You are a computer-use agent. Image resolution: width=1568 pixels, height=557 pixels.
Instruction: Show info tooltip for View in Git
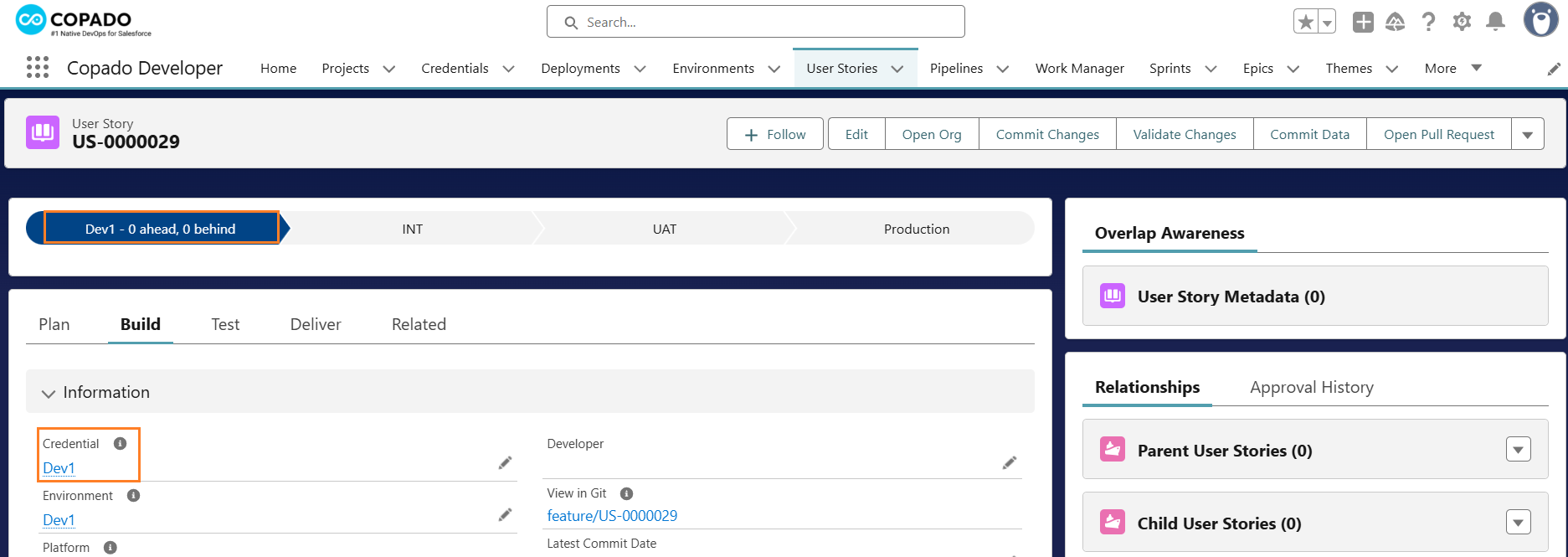click(626, 493)
